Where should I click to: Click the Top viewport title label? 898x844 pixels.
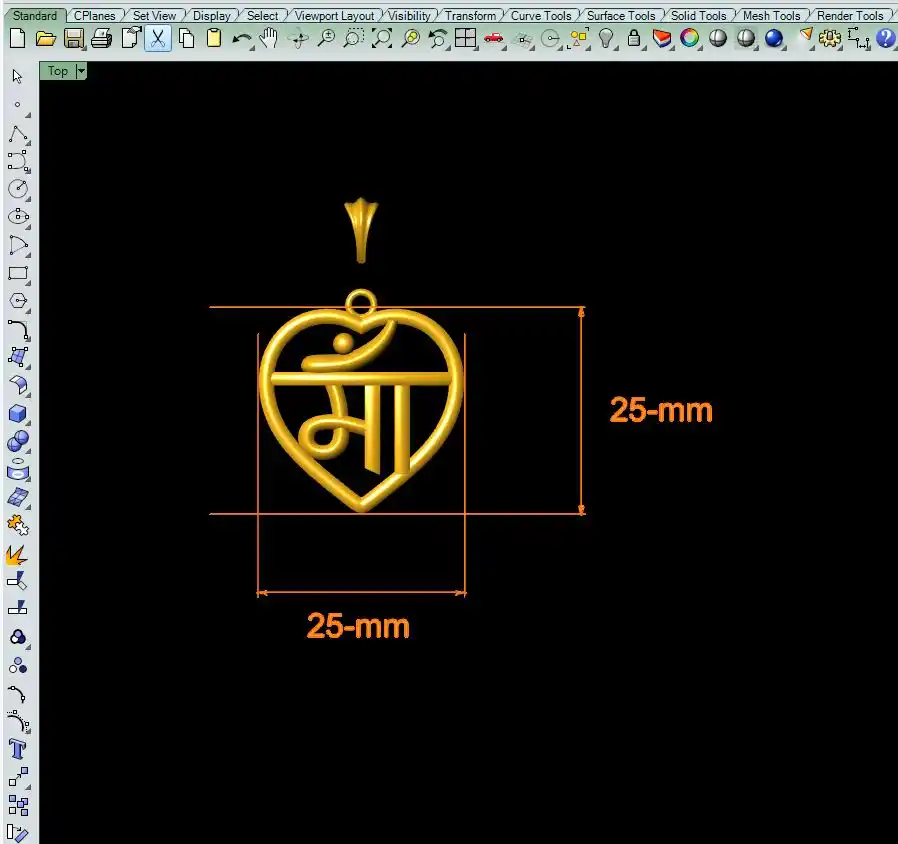coord(58,71)
